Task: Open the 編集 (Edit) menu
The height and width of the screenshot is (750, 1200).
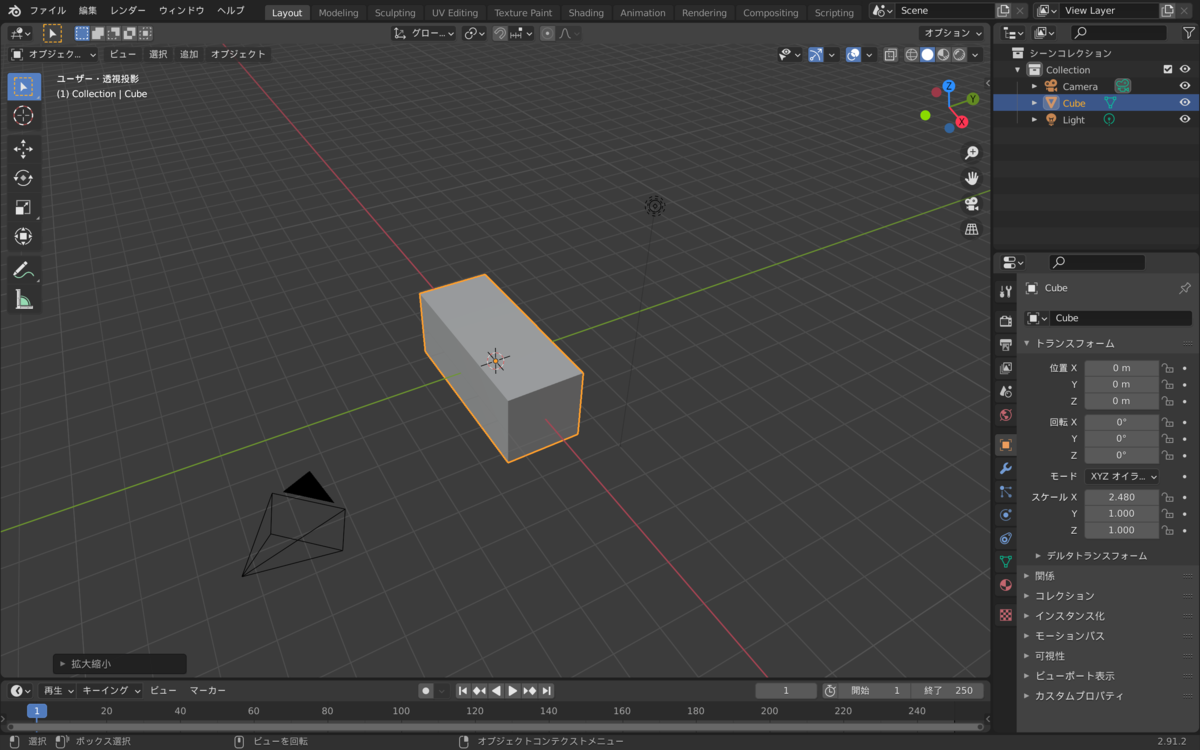Action: click(x=88, y=10)
